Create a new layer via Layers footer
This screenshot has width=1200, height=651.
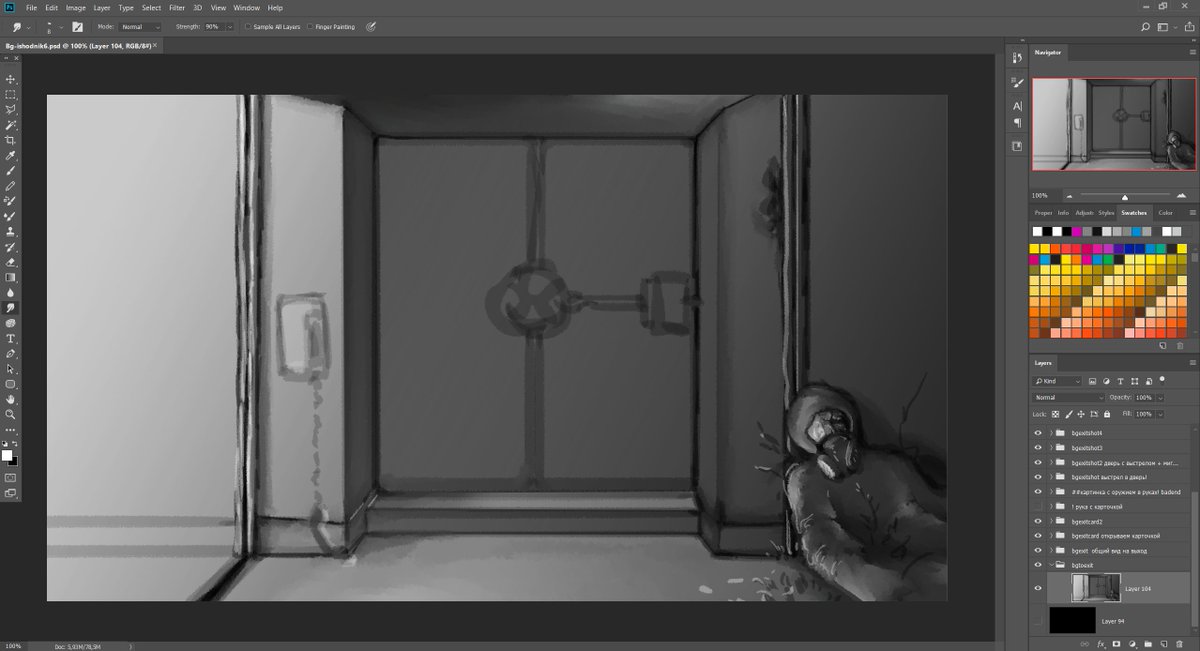1163,644
